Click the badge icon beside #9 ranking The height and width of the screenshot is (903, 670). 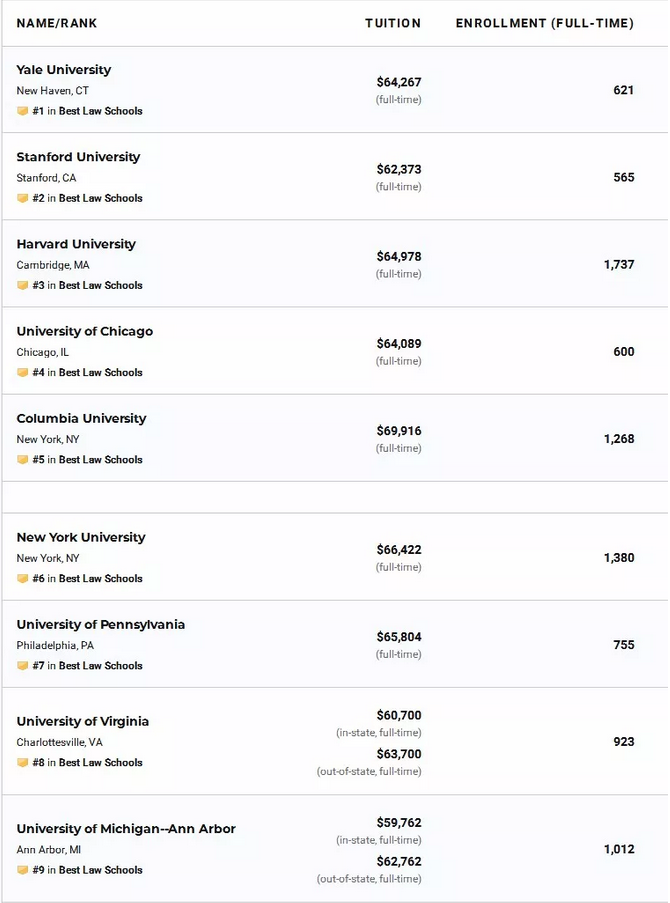pyautogui.click(x=22, y=870)
